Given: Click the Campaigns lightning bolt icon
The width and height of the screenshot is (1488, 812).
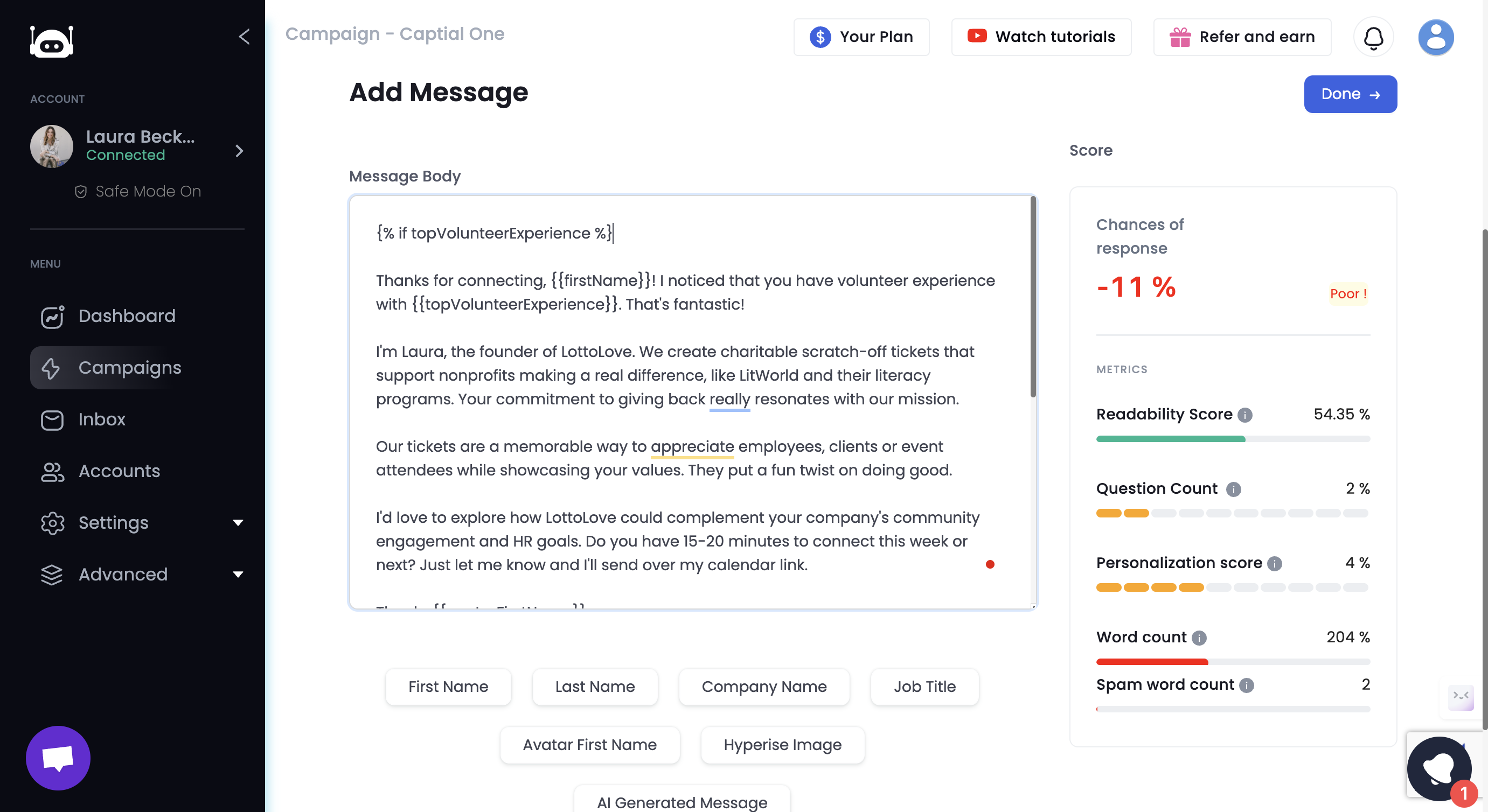Looking at the screenshot, I should (51, 368).
